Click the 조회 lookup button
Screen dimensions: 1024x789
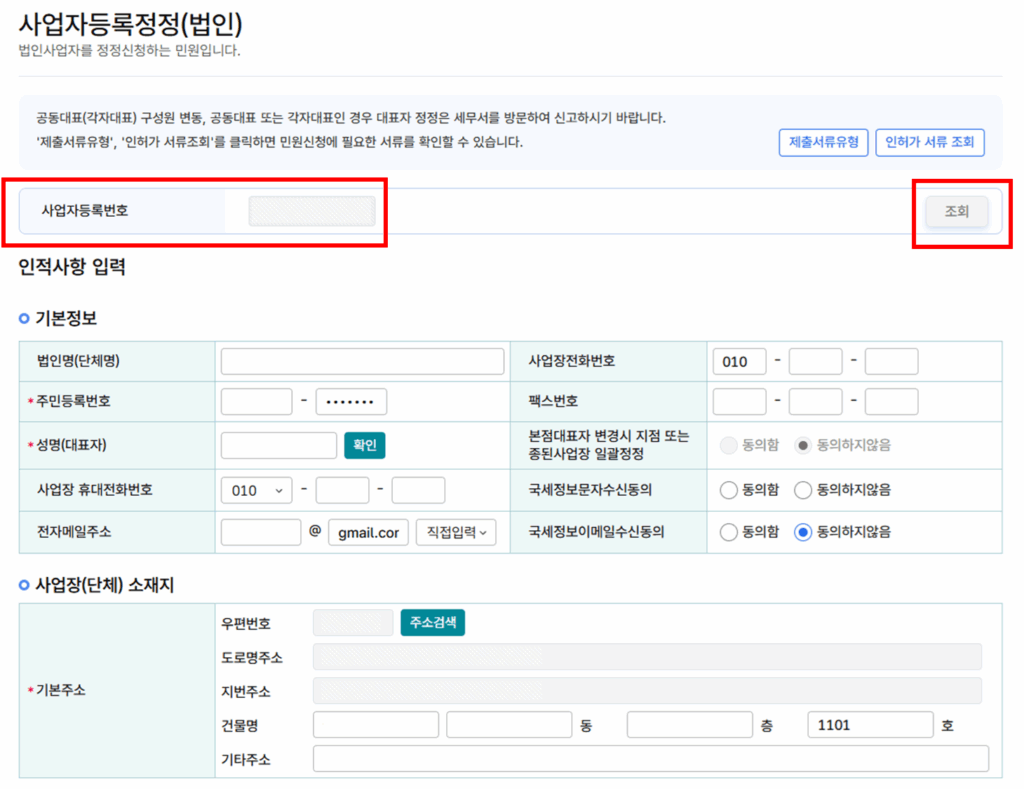click(956, 212)
